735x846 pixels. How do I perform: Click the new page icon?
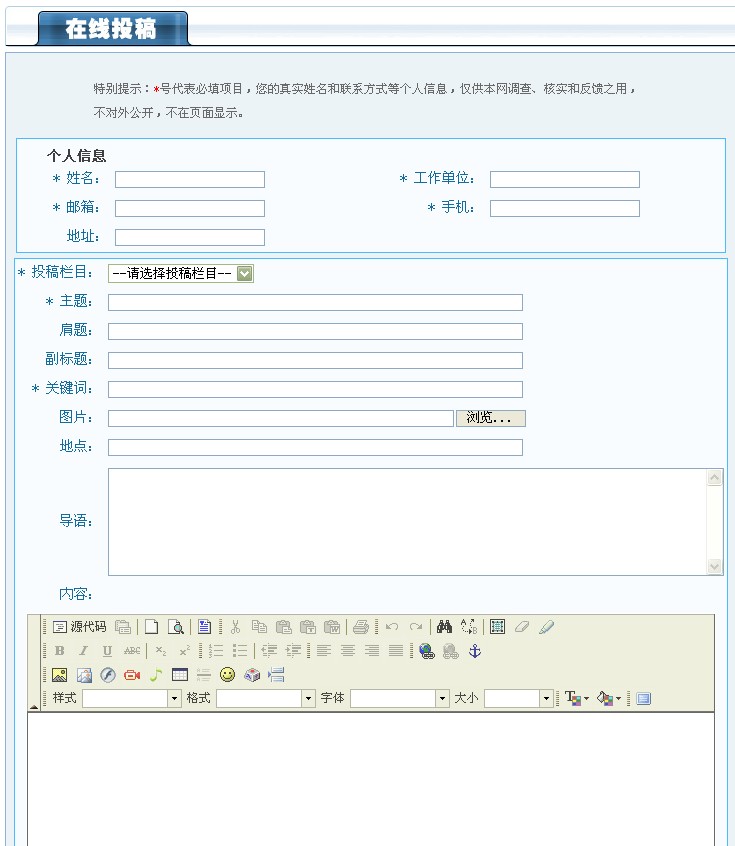point(152,627)
